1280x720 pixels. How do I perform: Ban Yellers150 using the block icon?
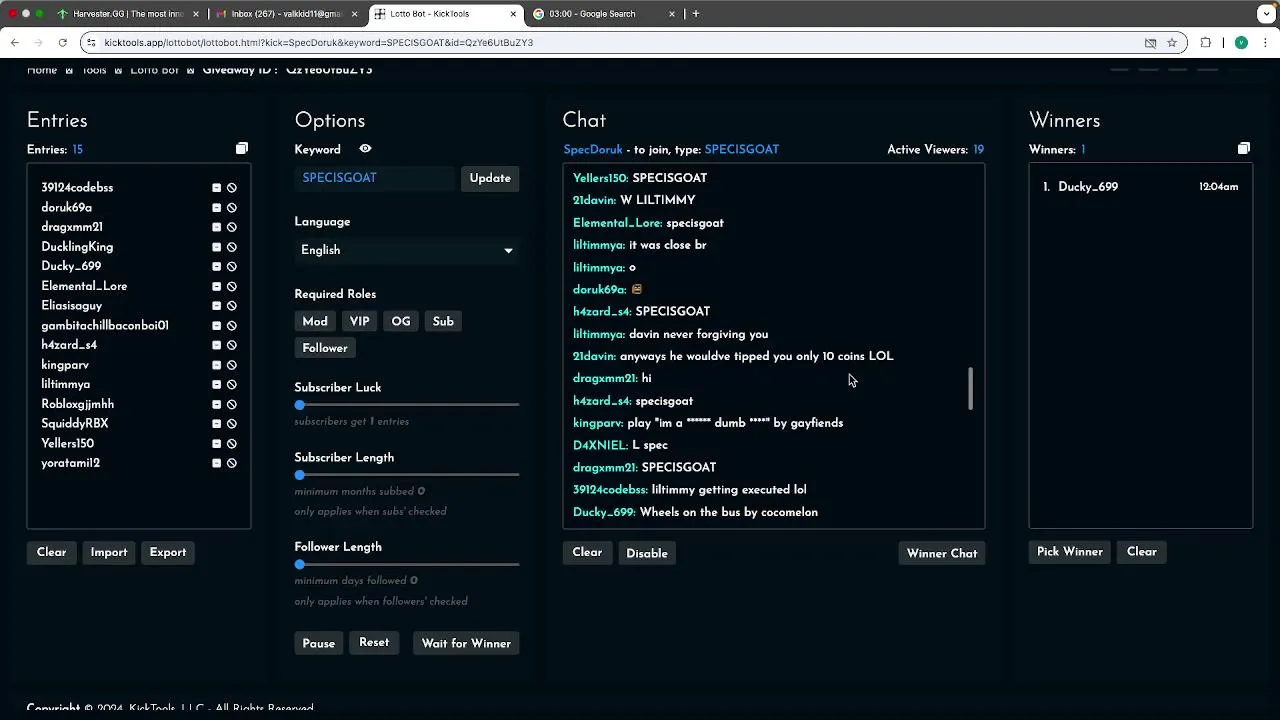[231, 444]
